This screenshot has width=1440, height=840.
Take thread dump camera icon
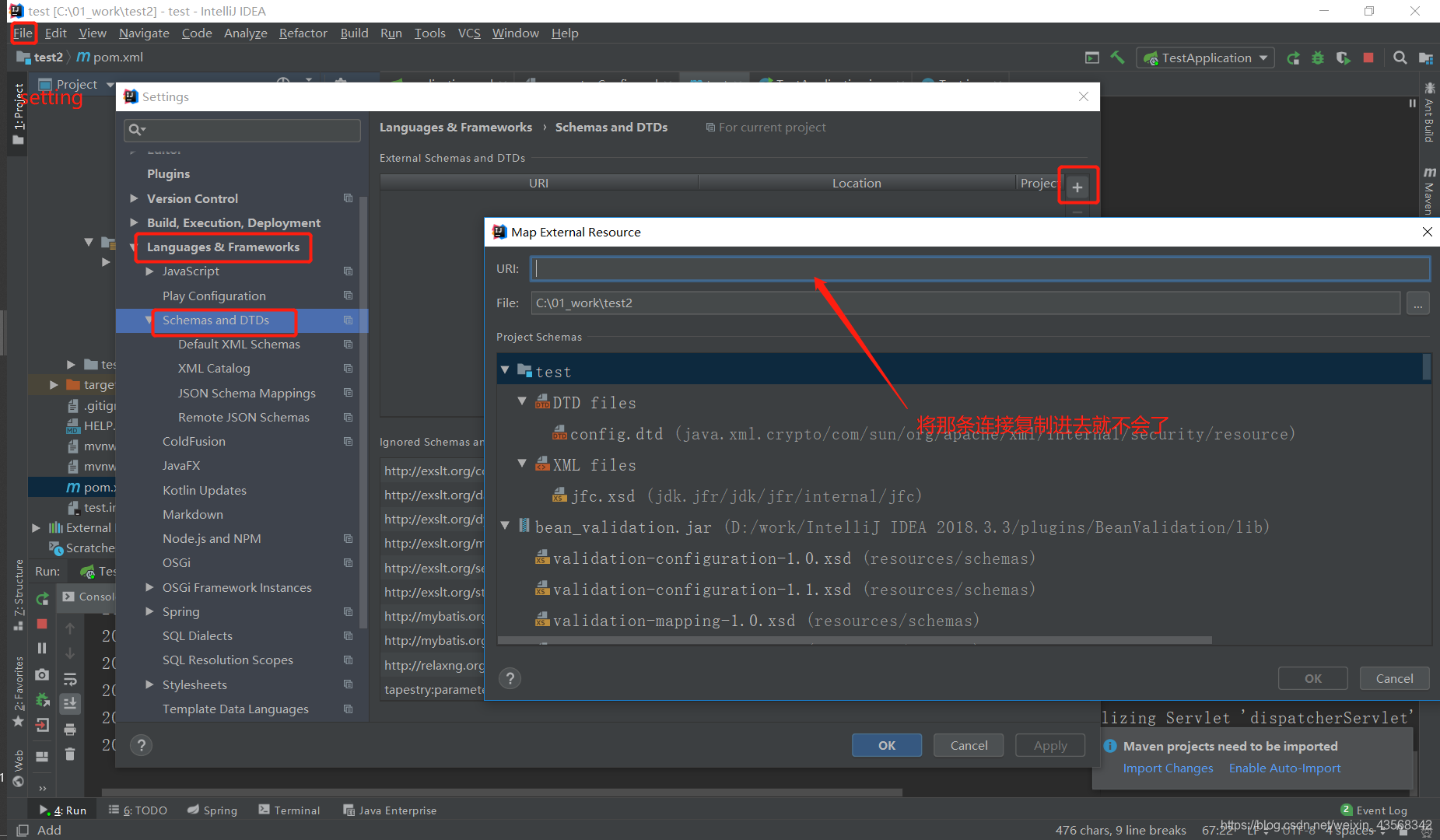(42, 674)
